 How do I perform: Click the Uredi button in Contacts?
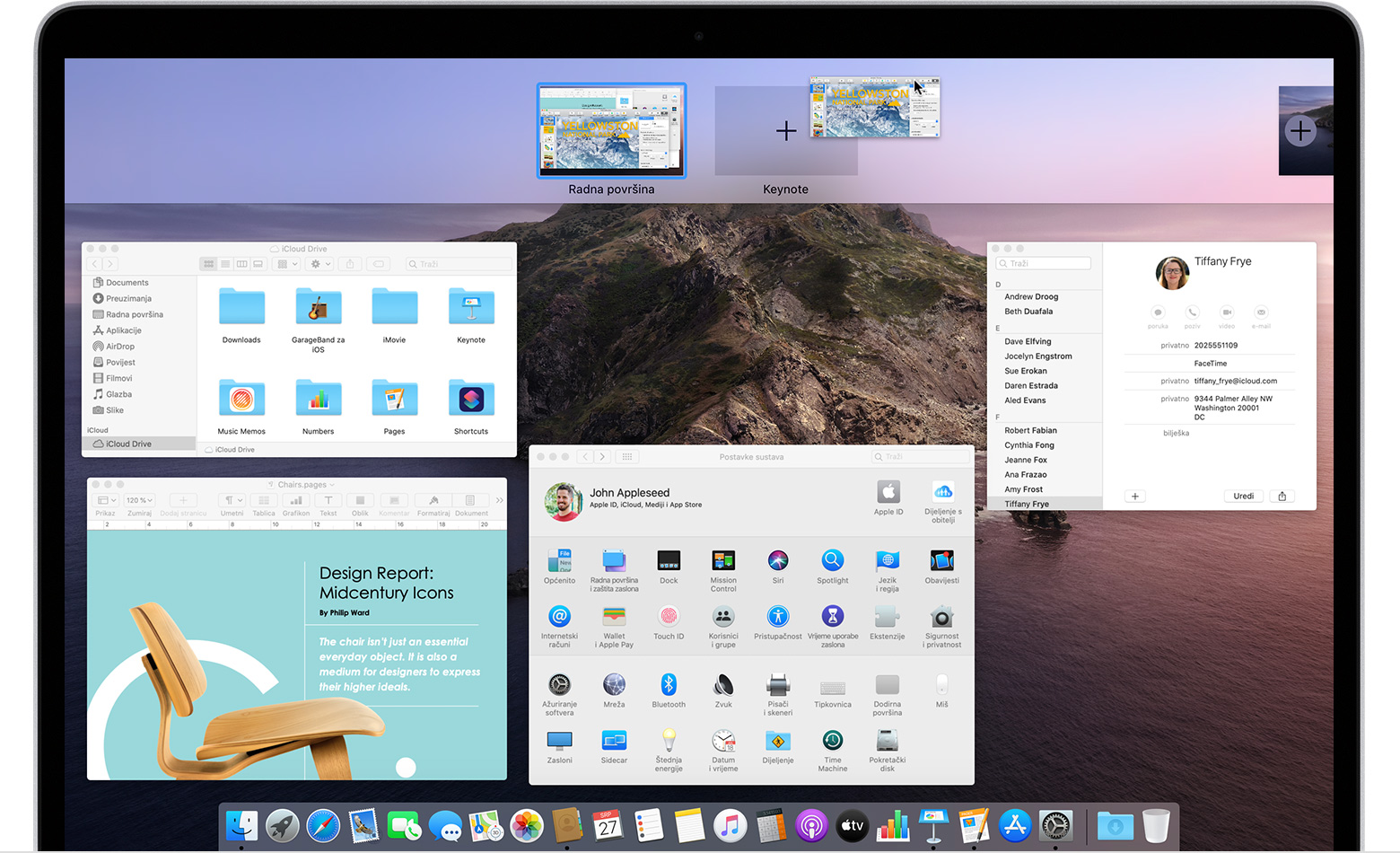1243,496
